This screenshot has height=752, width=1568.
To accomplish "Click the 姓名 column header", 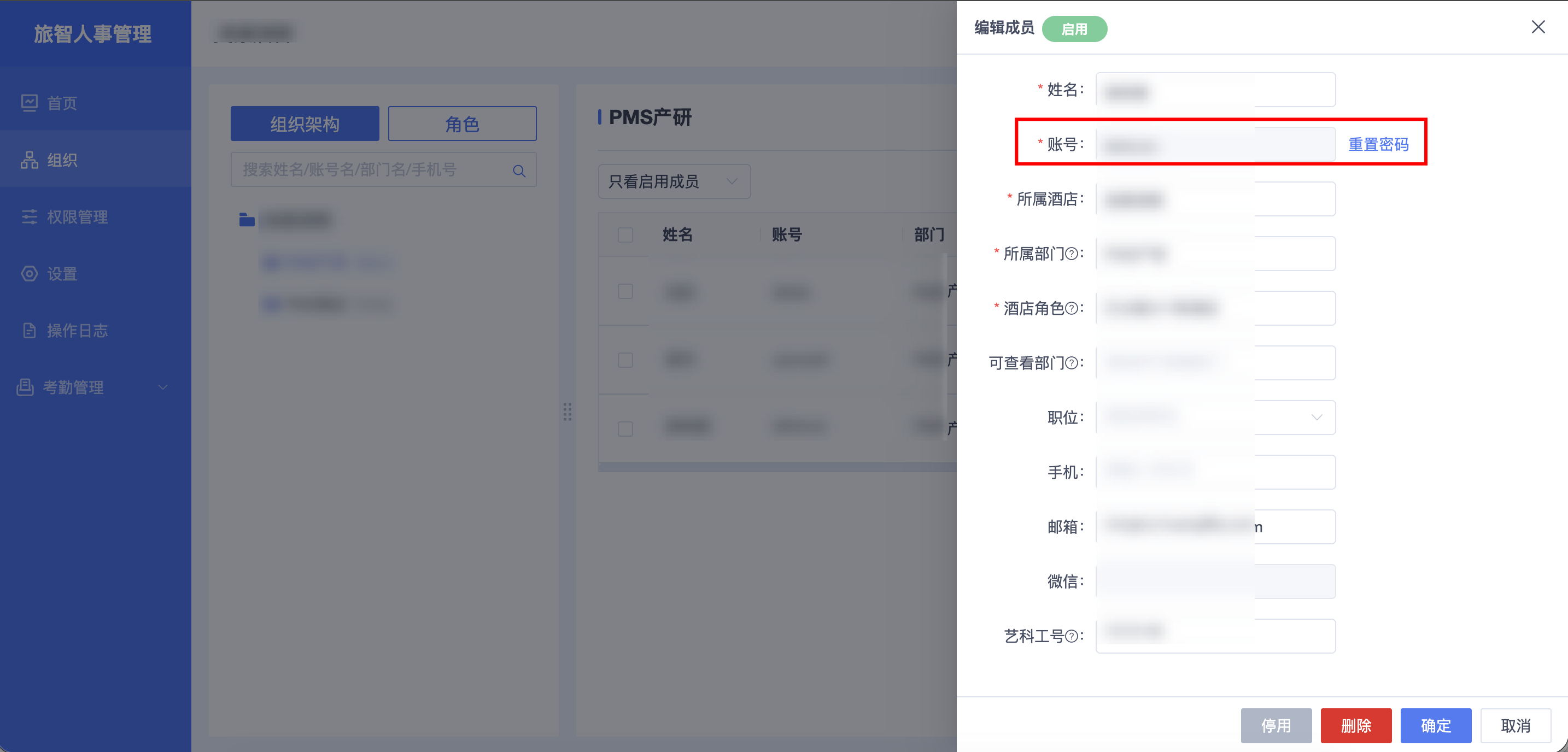I will pos(677,235).
